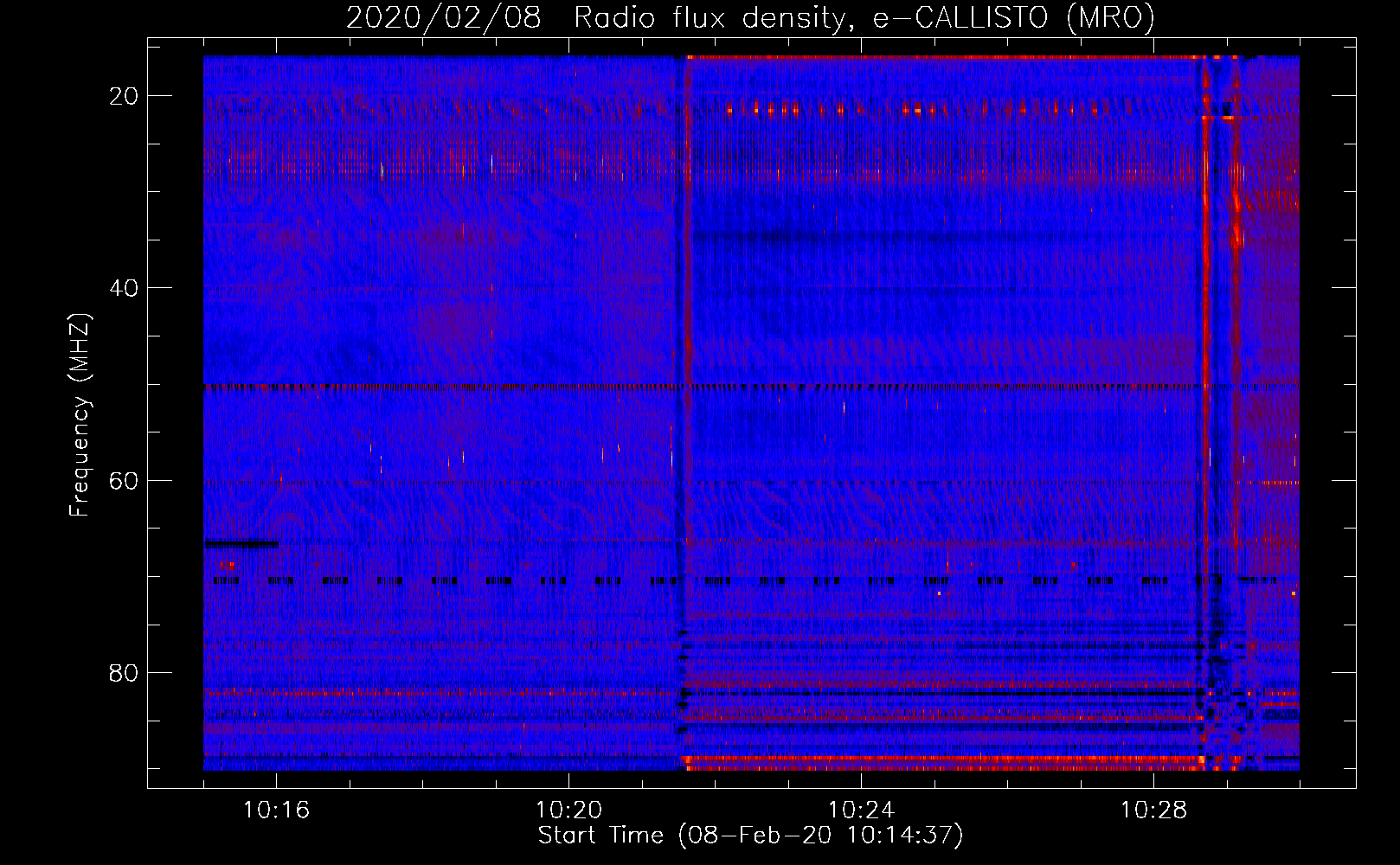Click the 'Frequency (MHZ)' y-axis label
1400x865 pixels.
click(80, 415)
